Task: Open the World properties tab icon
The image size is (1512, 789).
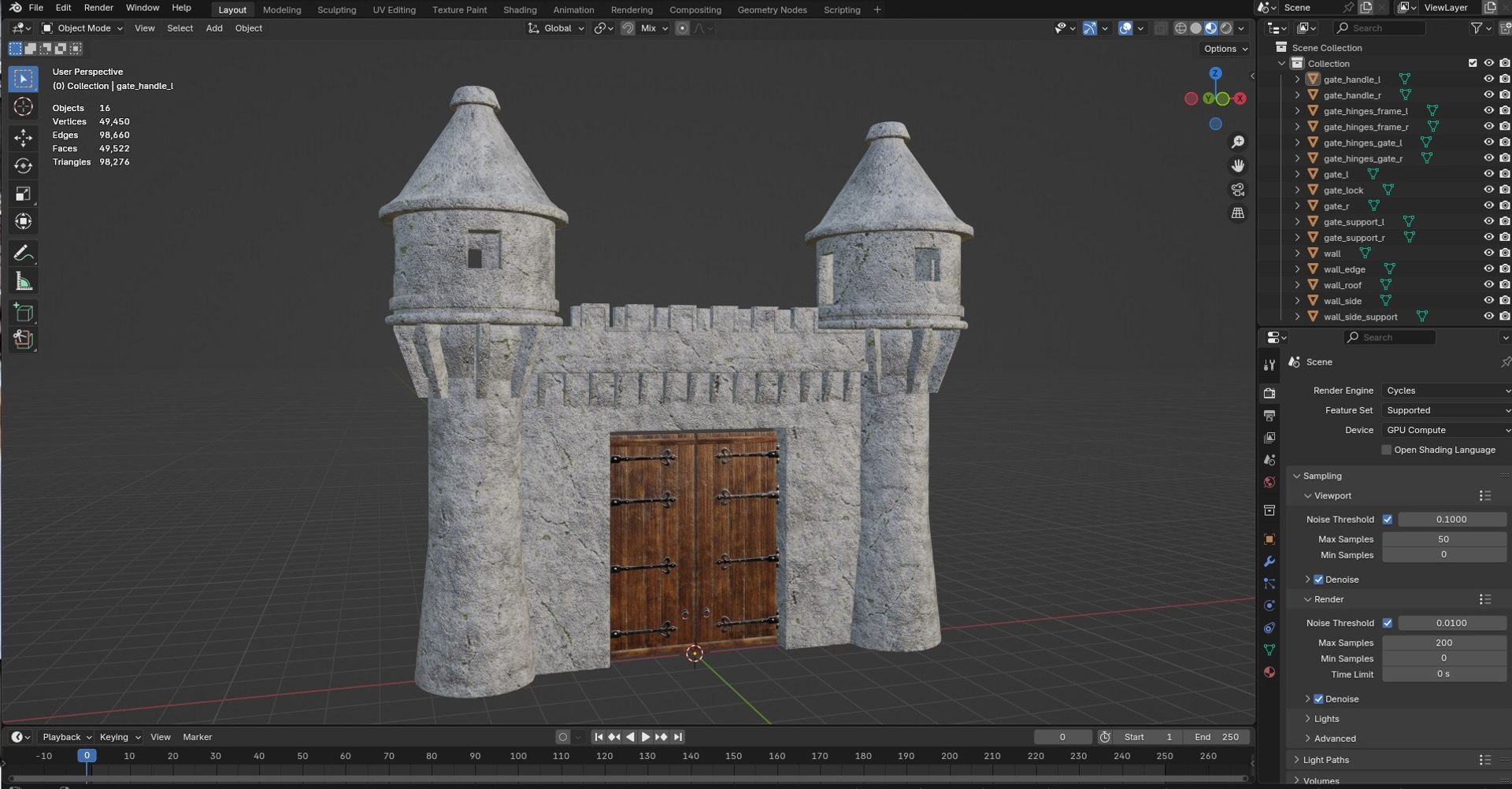Action: click(x=1269, y=482)
